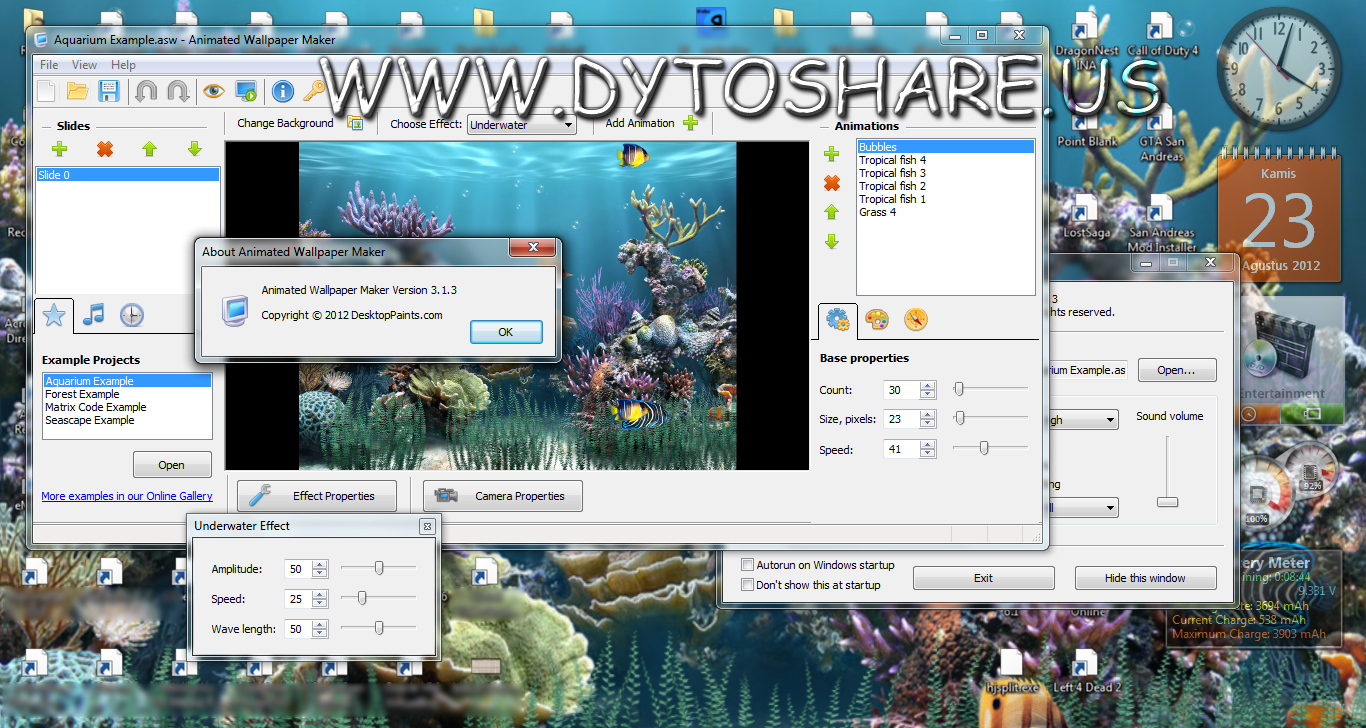Click the Open folder toolbar icon

point(77,92)
